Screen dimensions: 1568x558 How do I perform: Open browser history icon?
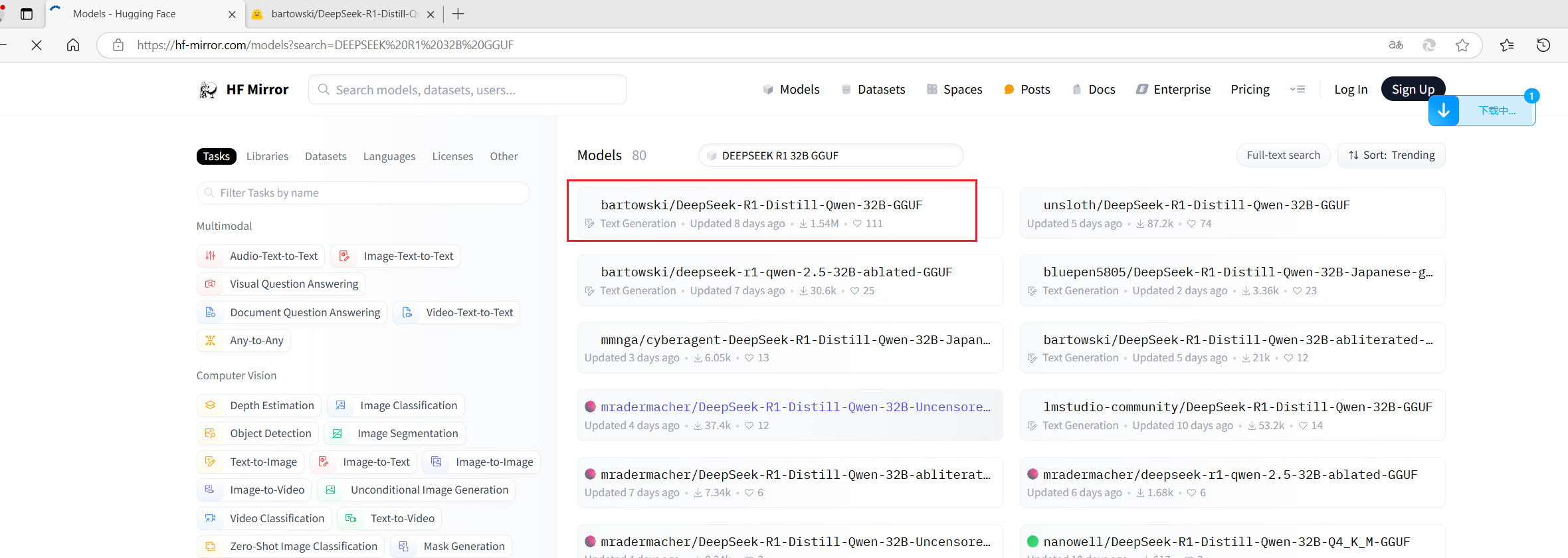1543,45
